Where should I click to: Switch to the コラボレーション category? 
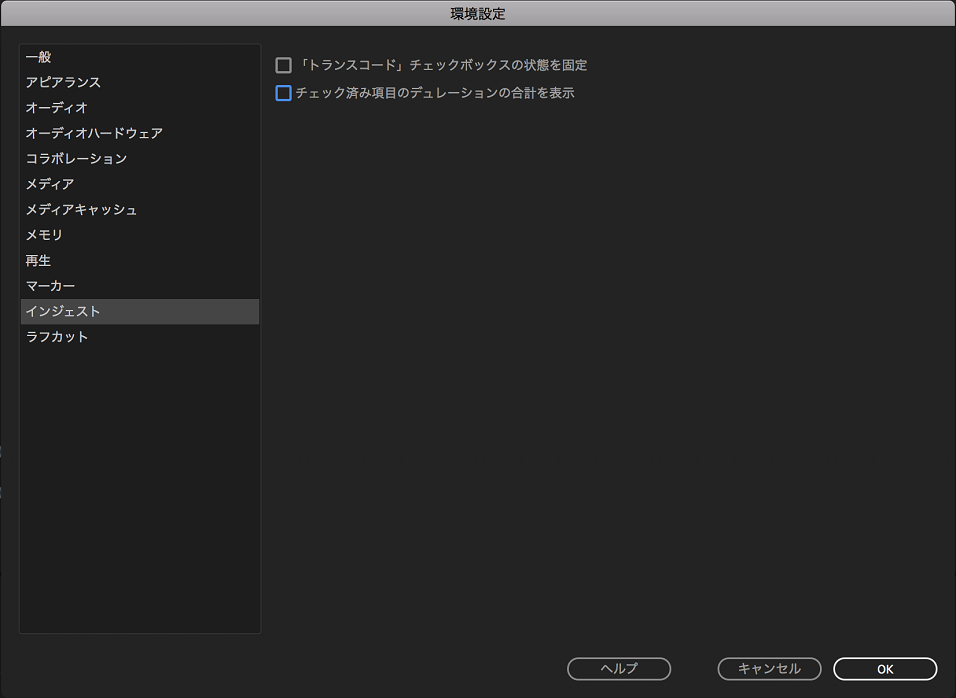(x=76, y=159)
